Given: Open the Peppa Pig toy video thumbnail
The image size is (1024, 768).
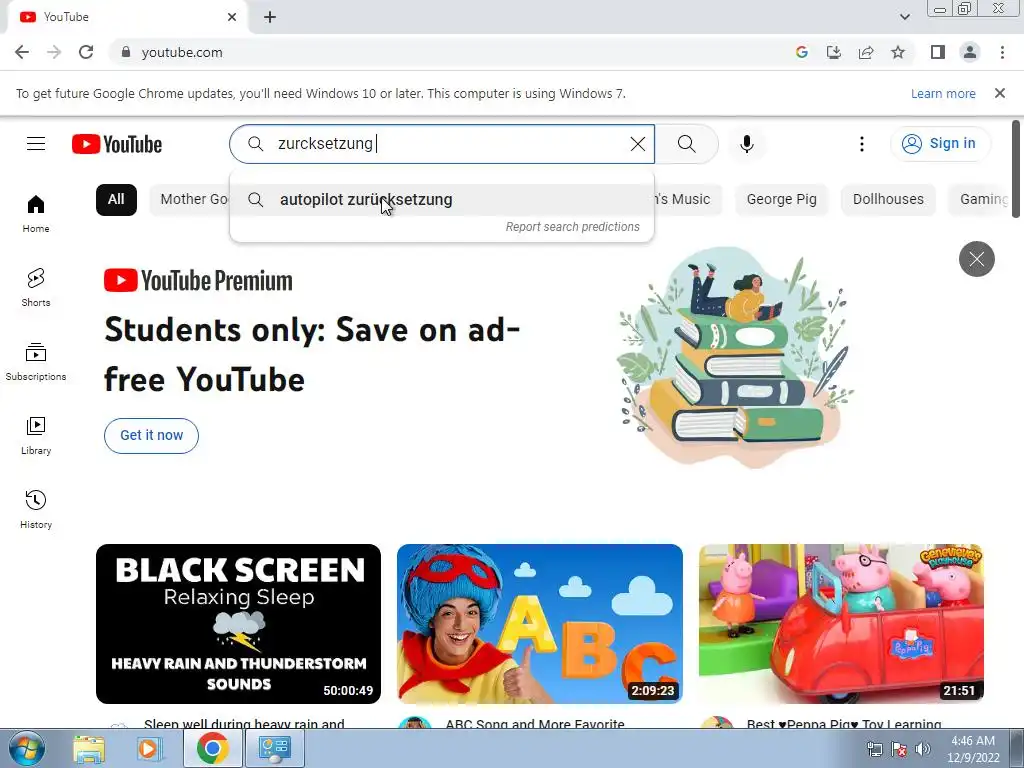Looking at the screenshot, I should click(841, 624).
